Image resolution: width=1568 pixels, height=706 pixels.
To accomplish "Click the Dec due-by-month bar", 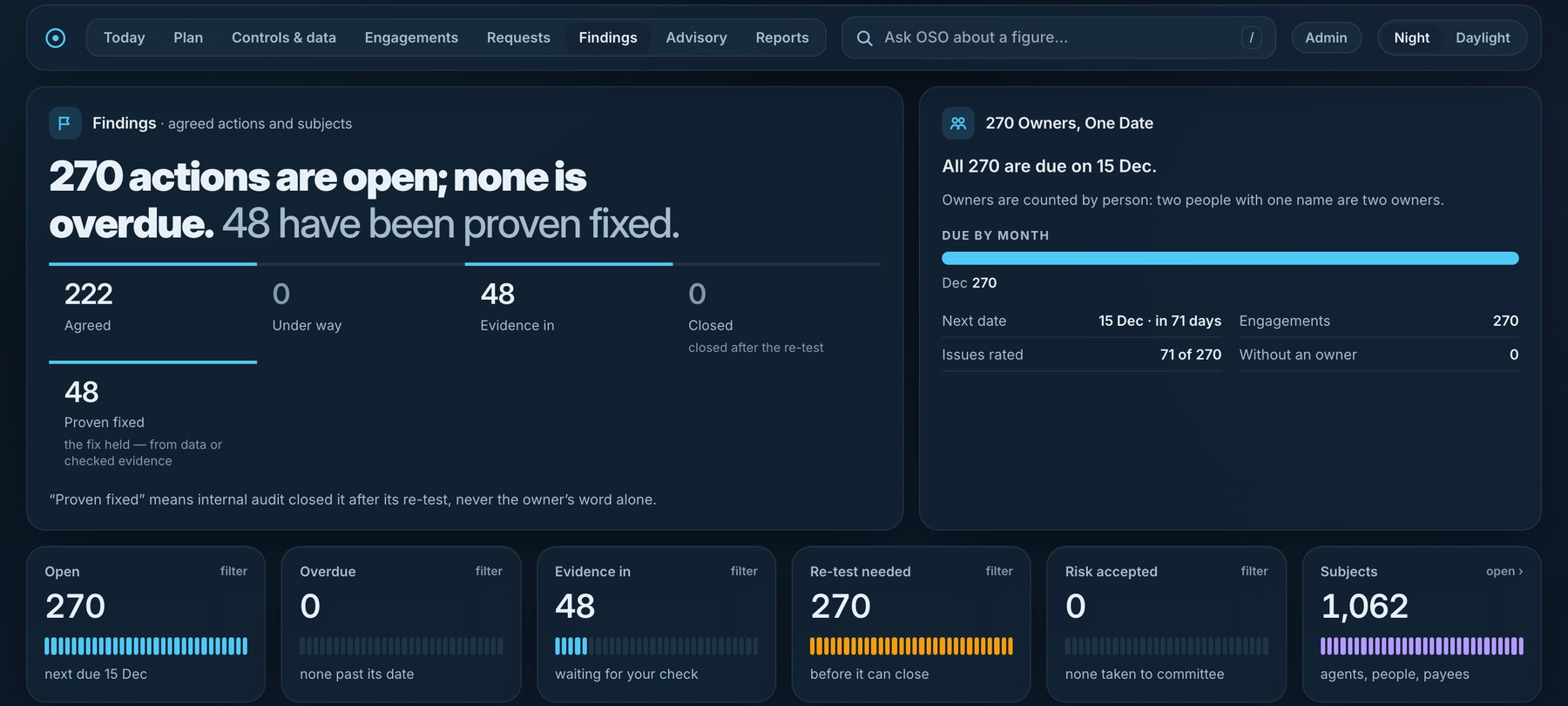I will (x=1230, y=258).
